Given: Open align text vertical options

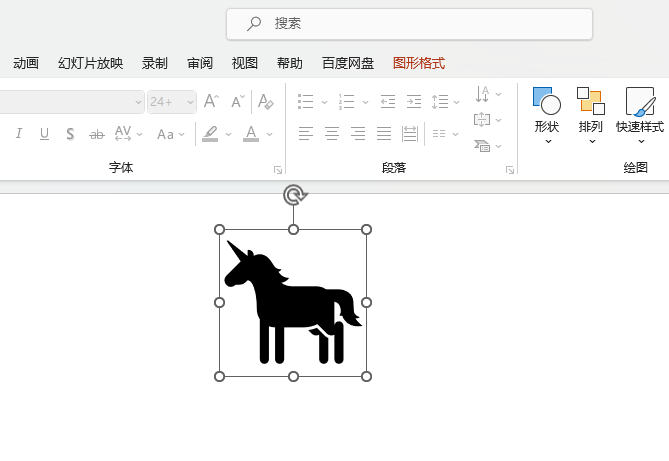Looking at the screenshot, I should (488, 120).
